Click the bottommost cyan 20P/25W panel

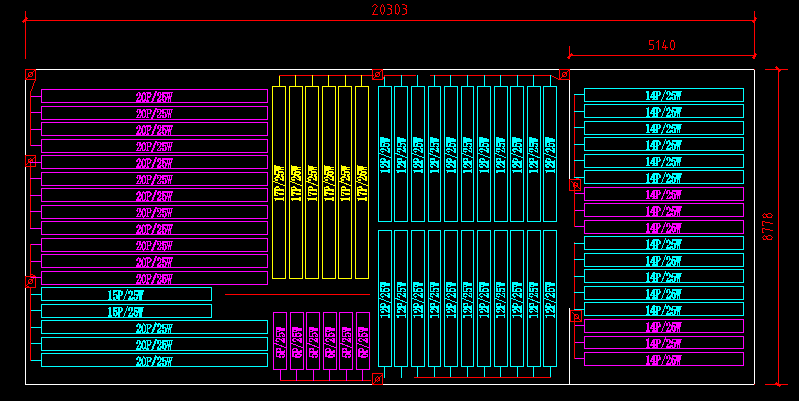154,360
